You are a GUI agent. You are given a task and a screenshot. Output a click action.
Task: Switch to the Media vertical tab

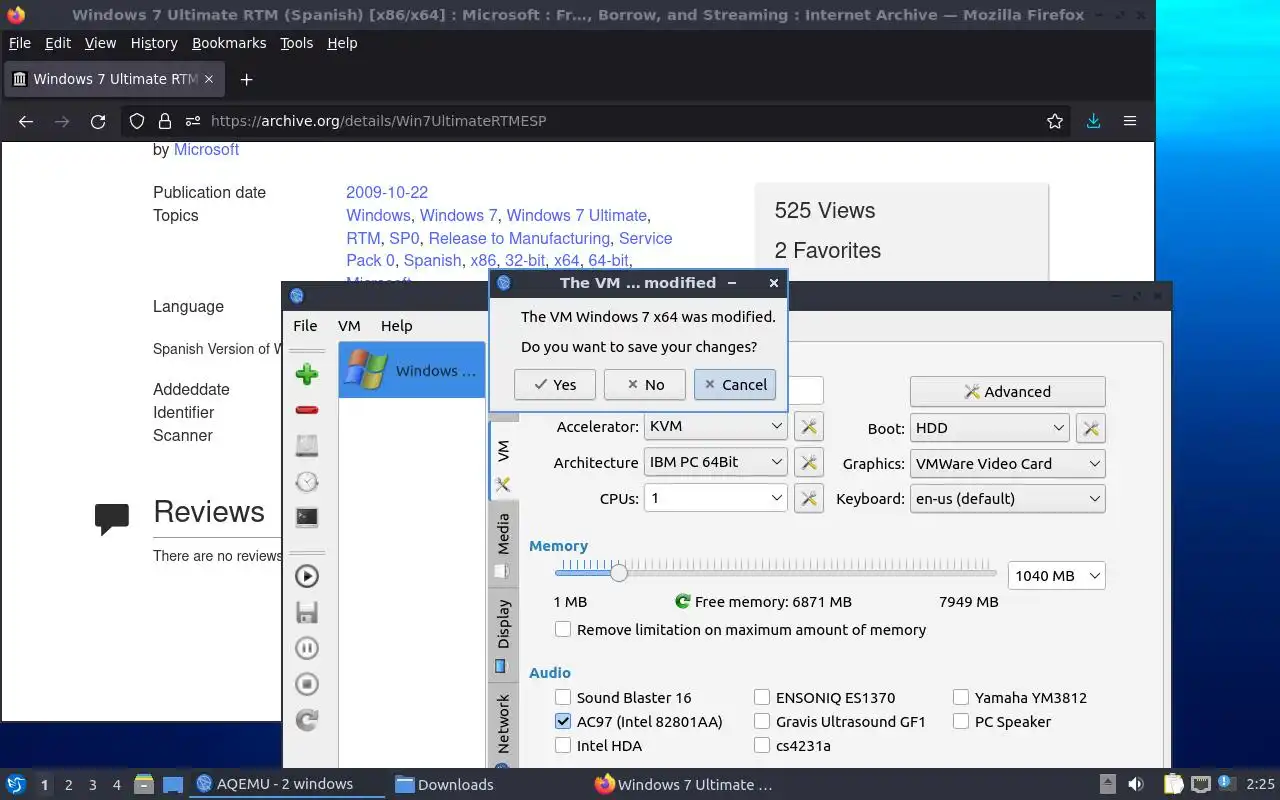pos(503,545)
